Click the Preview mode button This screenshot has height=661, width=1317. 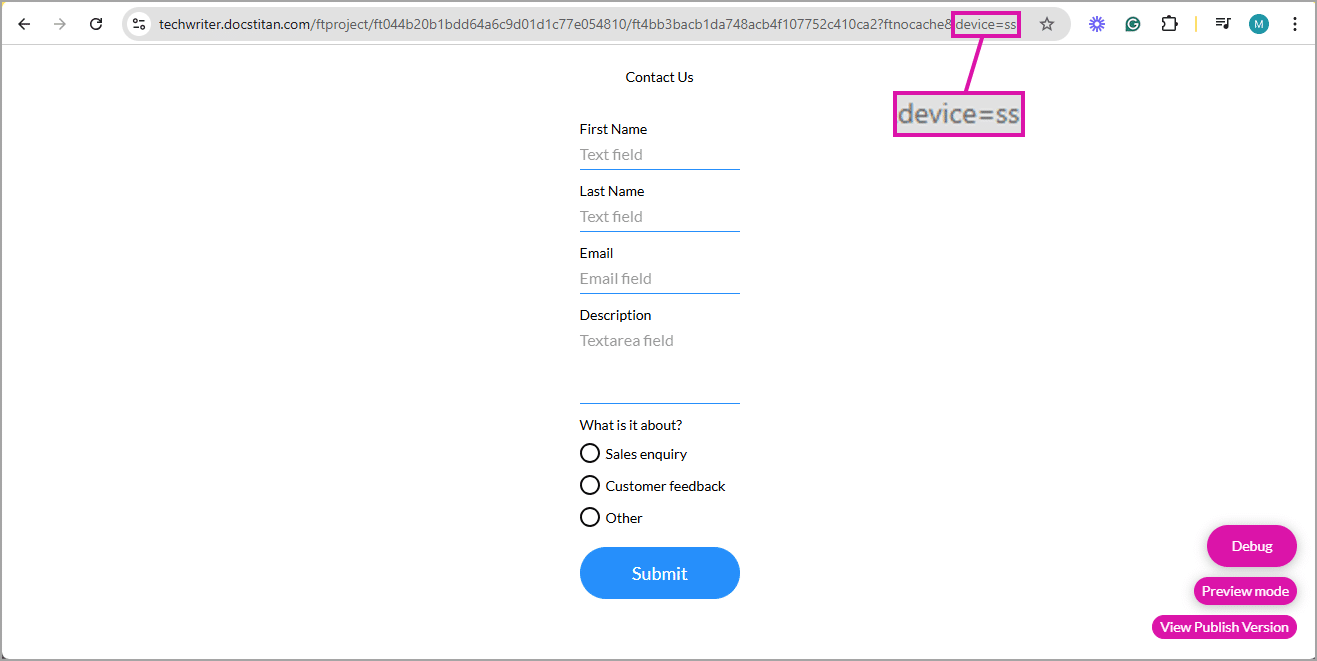[x=1245, y=591]
